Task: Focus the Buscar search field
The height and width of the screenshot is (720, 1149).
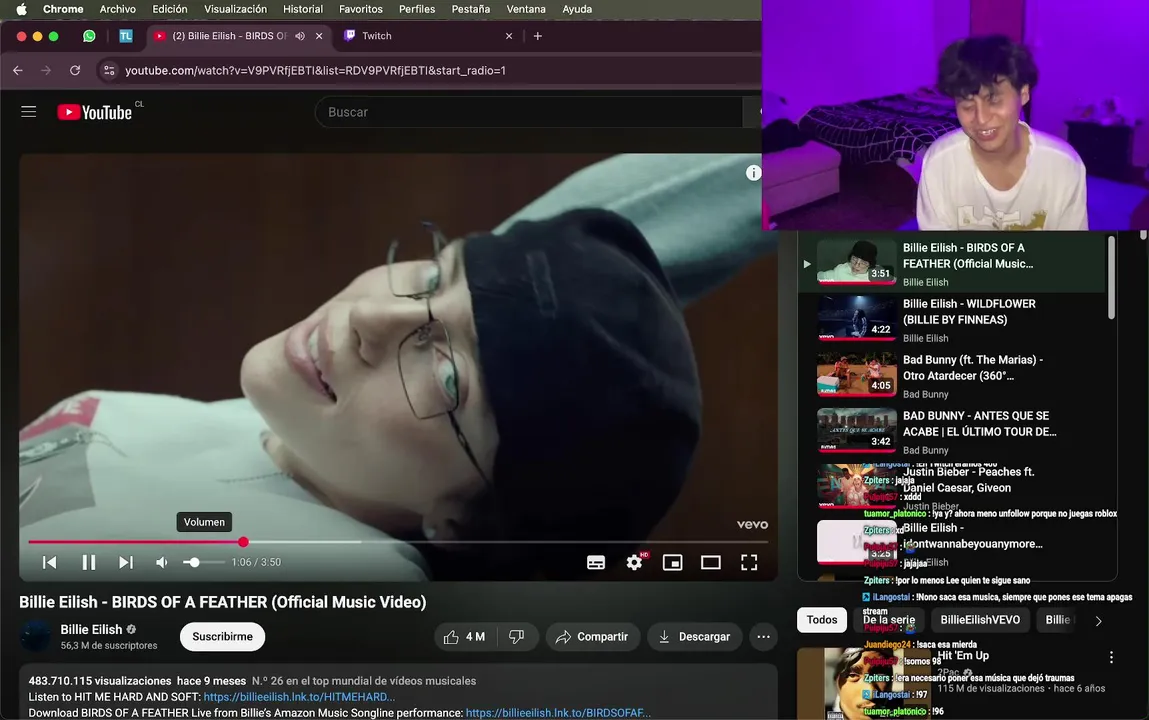Action: tap(529, 112)
